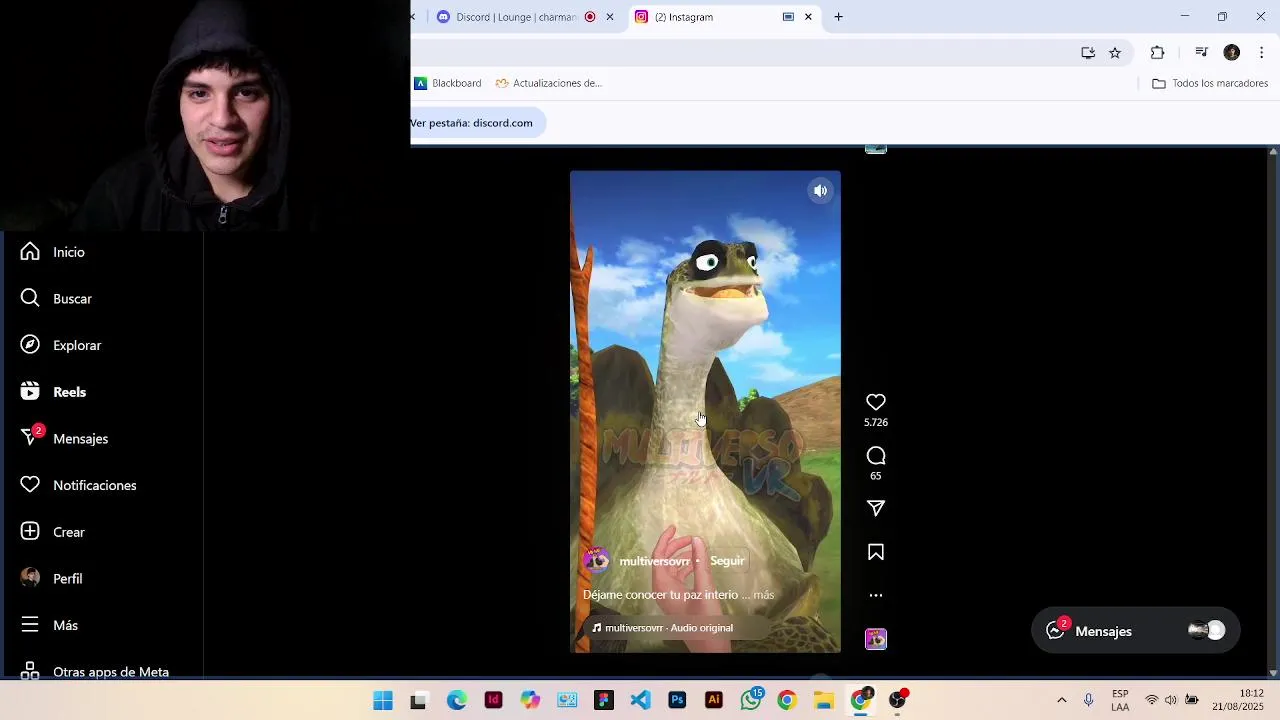Expand caption with más link
Image resolution: width=1280 pixels, height=720 pixels.
(x=763, y=595)
